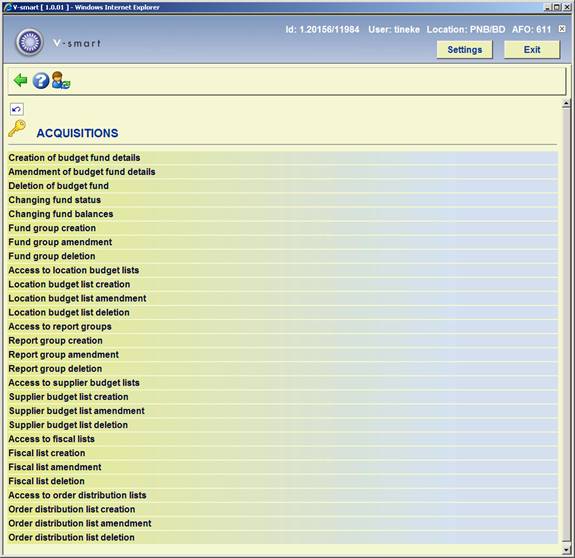Open the Settings button
The image size is (575, 558).
click(x=464, y=49)
